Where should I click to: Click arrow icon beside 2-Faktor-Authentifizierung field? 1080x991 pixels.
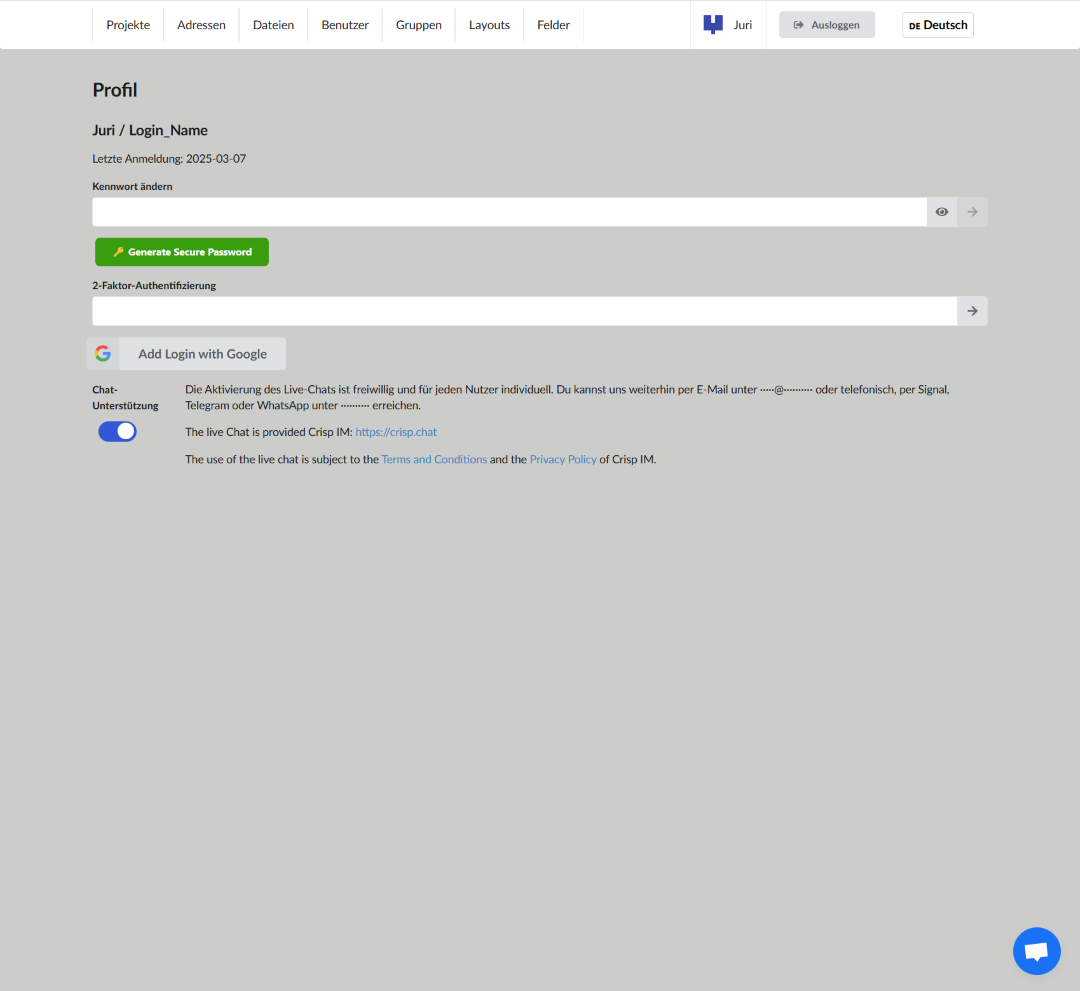pos(971,311)
